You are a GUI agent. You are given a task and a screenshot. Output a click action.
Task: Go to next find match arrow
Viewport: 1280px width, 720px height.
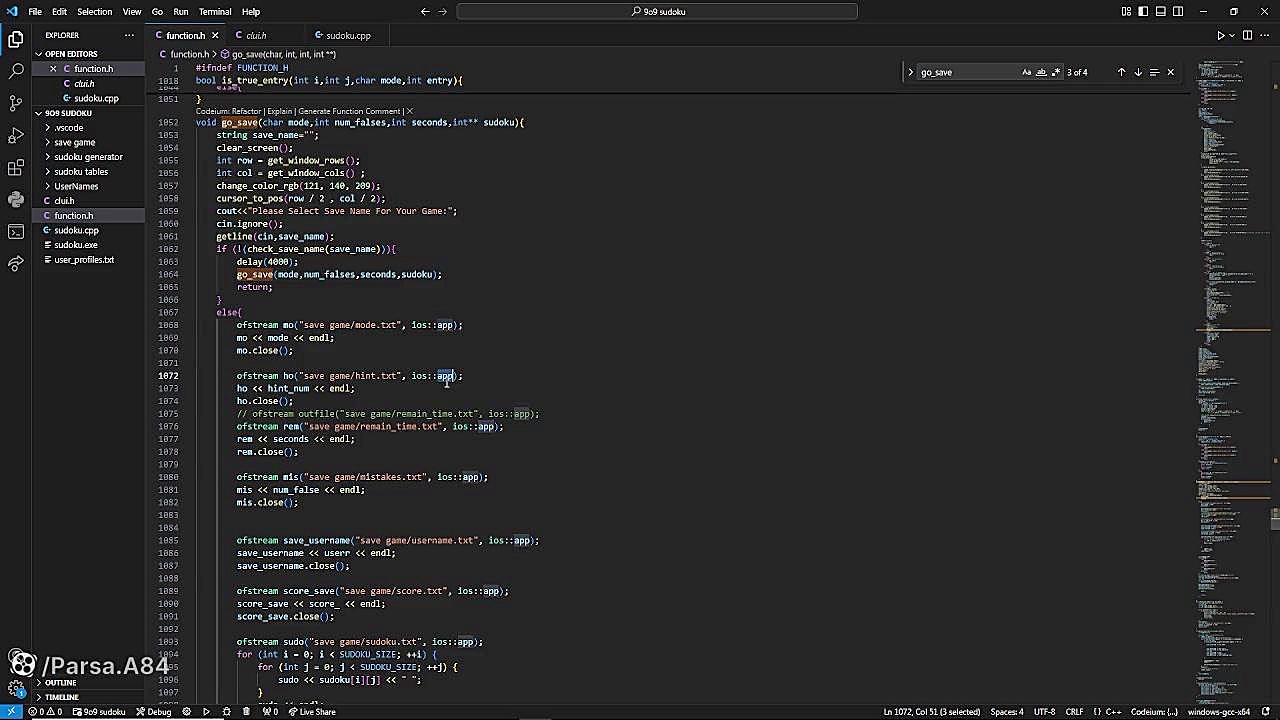pos(1138,72)
